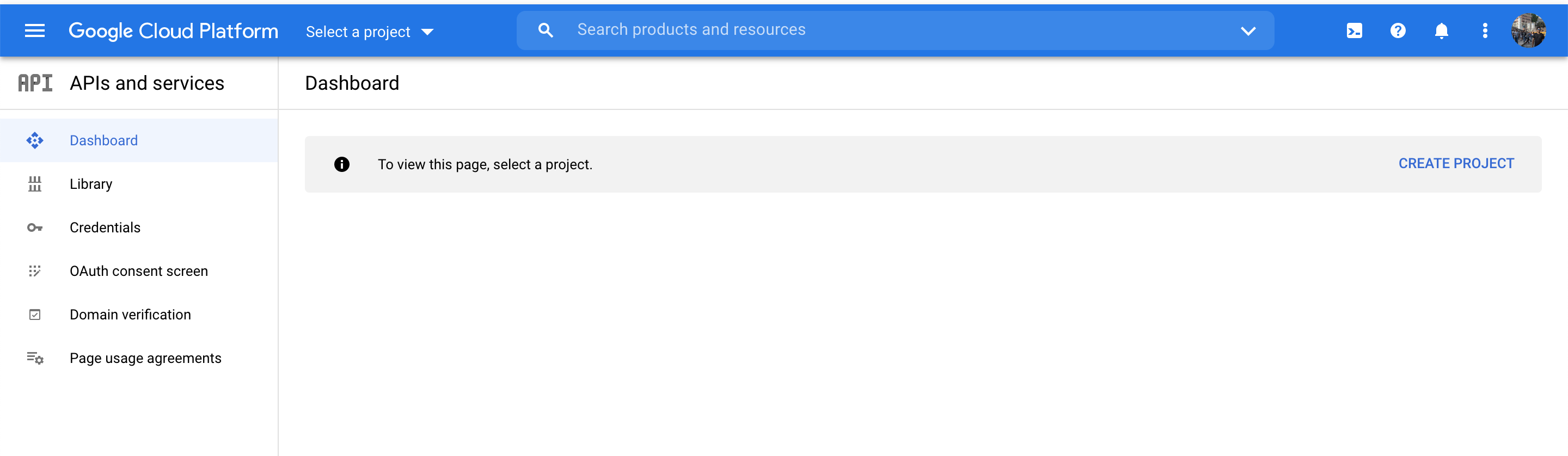Open the three-dot settings menu
This screenshot has width=1568, height=456.
(x=1485, y=31)
